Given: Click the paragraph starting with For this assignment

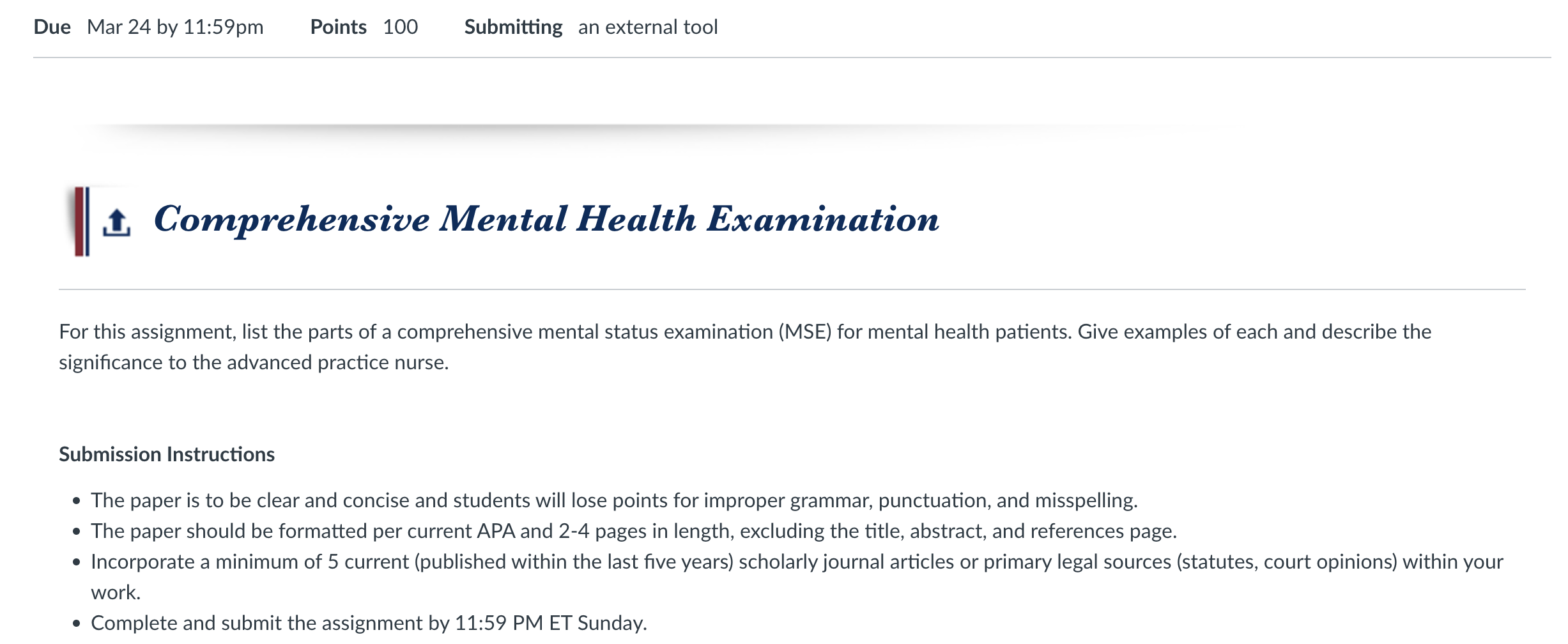Looking at the screenshot, I should pyautogui.click(x=745, y=347).
